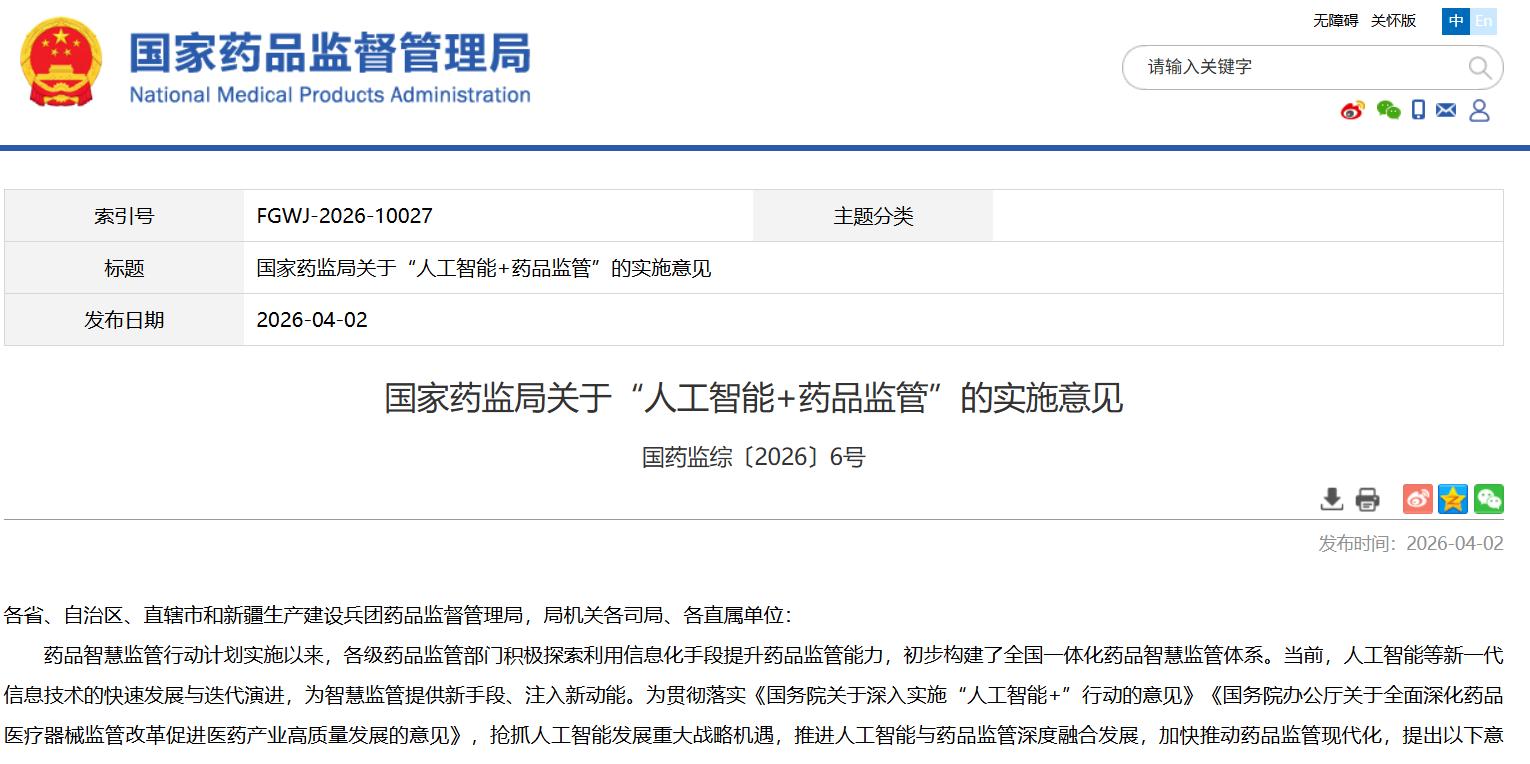Switch to the 关怀版 care version
1530x764 pixels.
(1393, 21)
